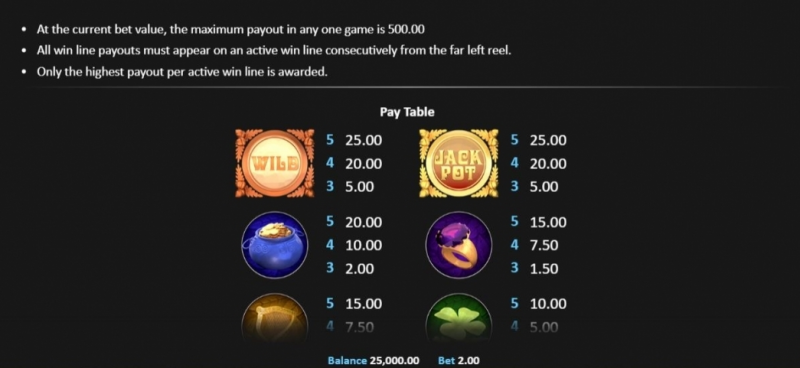Click the 'All win line payouts' rule text
This screenshot has height=368, width=800.
(x=273, y=51)
